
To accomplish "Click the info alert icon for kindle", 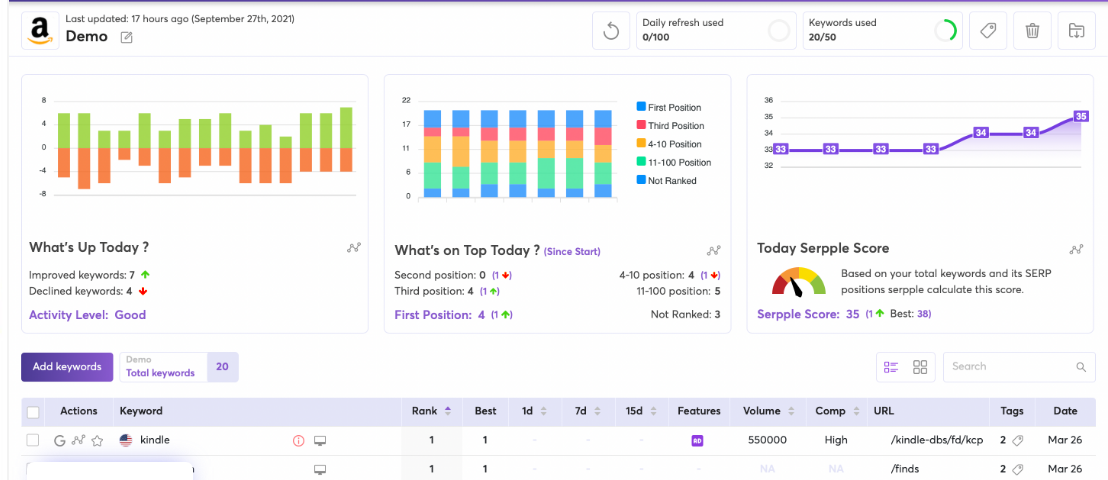I will [x=298, y=440].
